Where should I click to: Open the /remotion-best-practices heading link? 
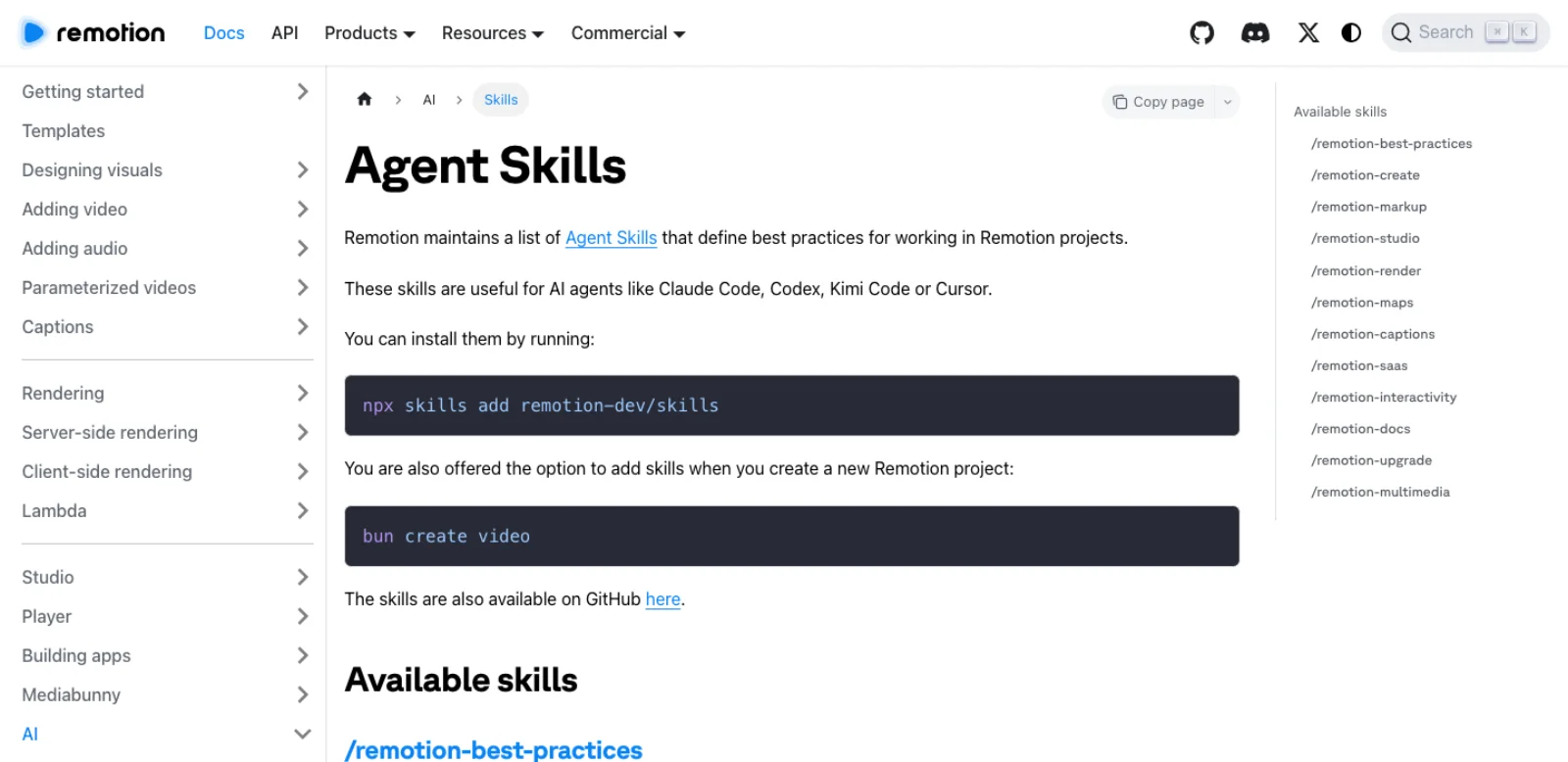(x=493, y=749)
